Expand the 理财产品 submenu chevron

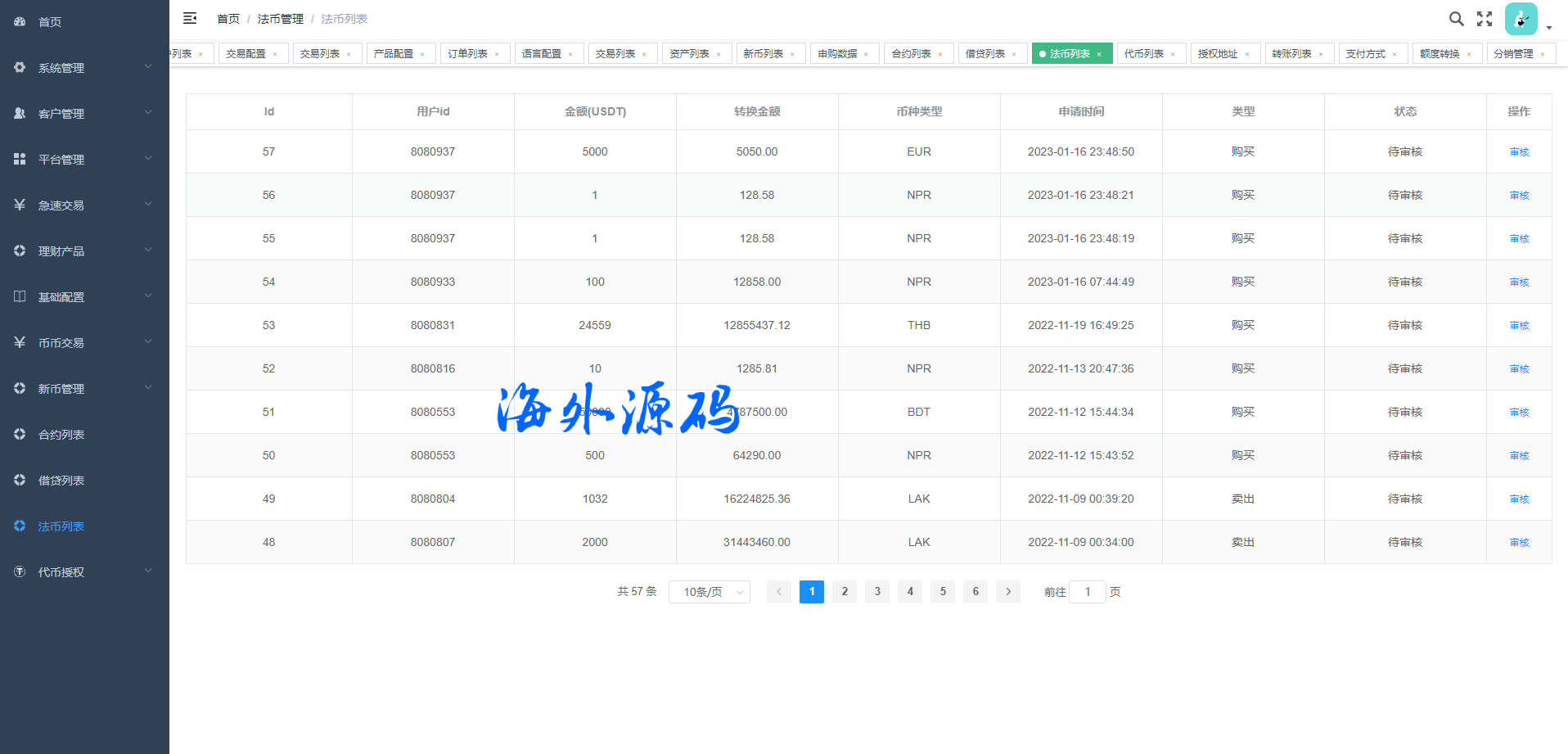pos(148,251)
